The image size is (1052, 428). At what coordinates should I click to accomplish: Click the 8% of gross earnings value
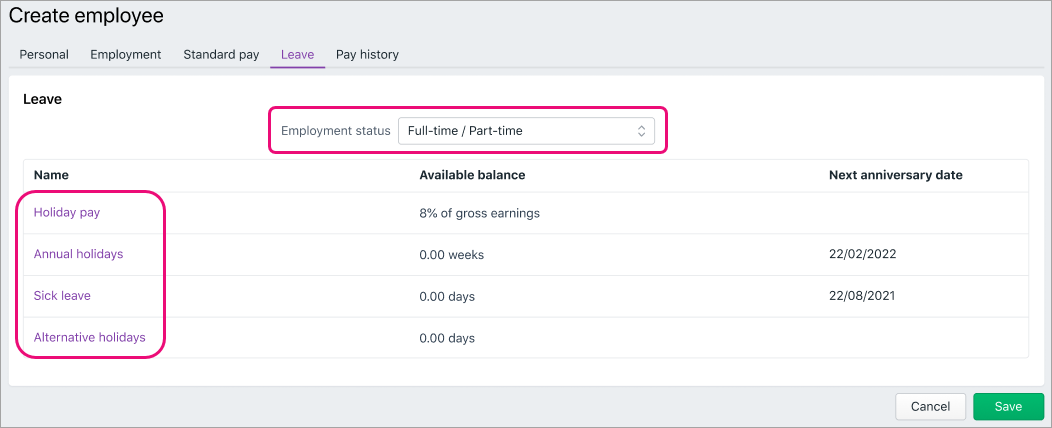coord(480,213)
